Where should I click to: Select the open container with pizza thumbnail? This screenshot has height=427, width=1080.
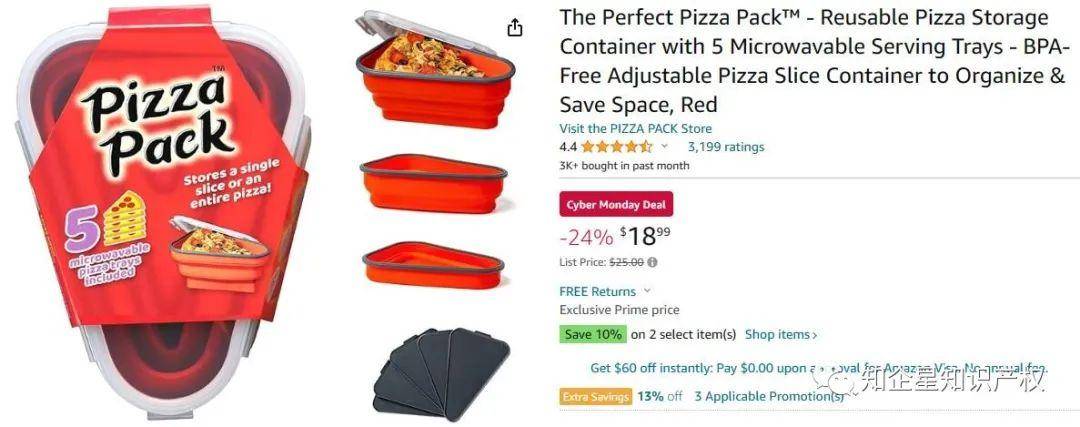coord(435,70)
